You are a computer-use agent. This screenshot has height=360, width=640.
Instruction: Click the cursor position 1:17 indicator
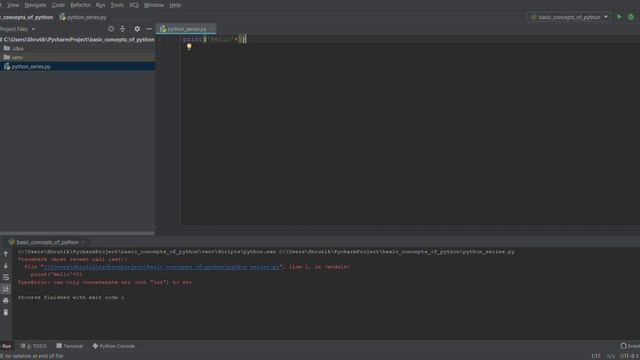tap(596, 356)
